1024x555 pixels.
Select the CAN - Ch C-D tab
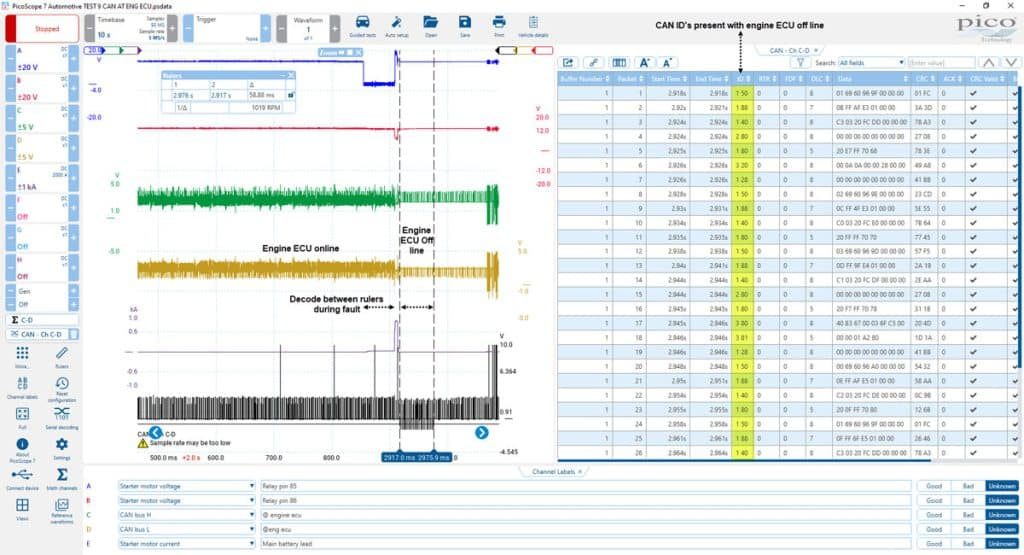pyautogui.click(x=788, y=50)
